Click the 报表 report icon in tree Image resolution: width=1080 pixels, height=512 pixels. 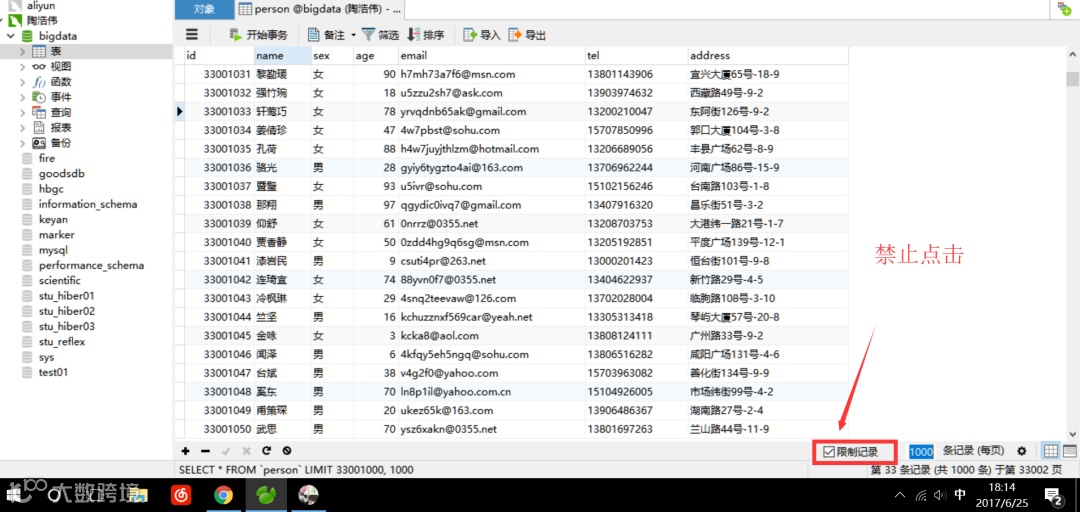tap(39, 127)
